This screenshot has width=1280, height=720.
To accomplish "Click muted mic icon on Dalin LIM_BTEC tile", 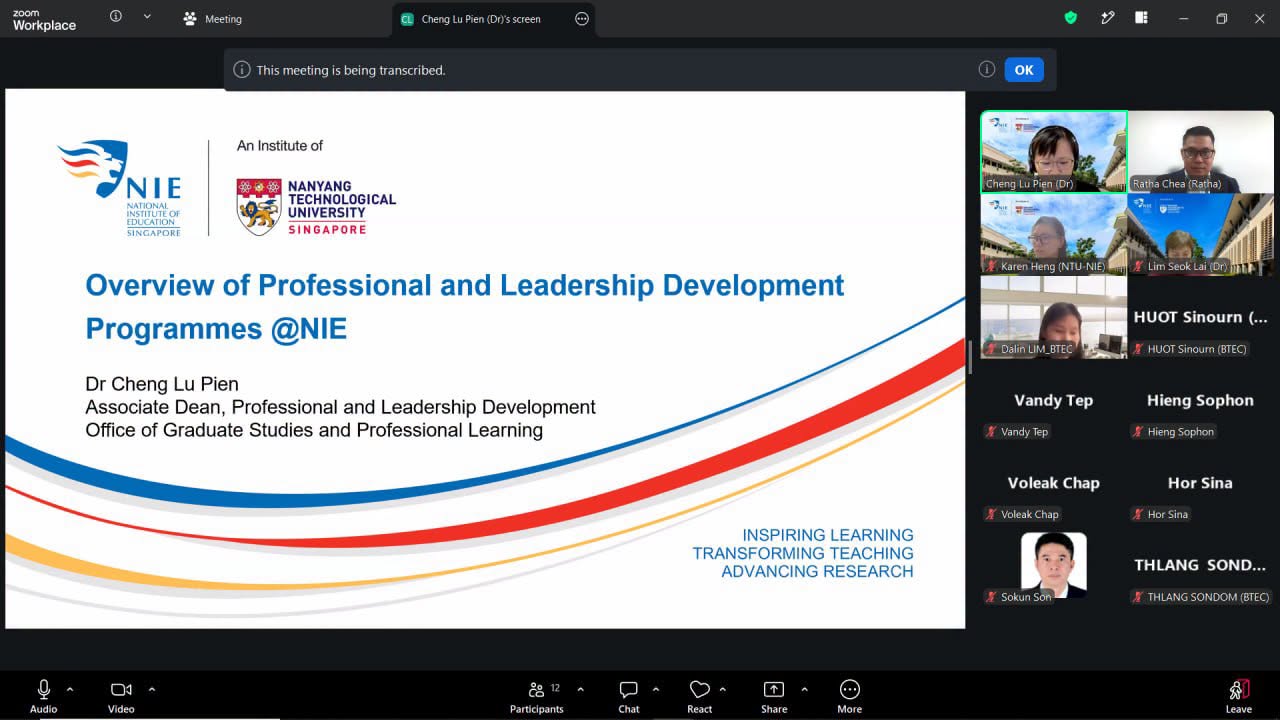I will (991, 349).
